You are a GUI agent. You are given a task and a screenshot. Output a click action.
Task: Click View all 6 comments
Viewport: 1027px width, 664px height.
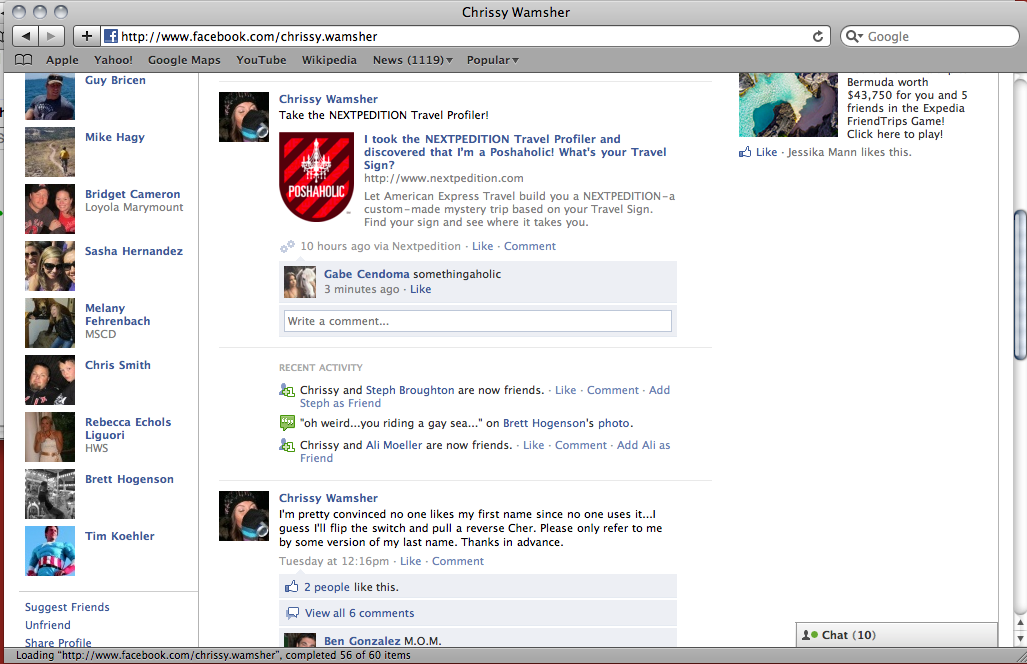click(x=359, y=613)
